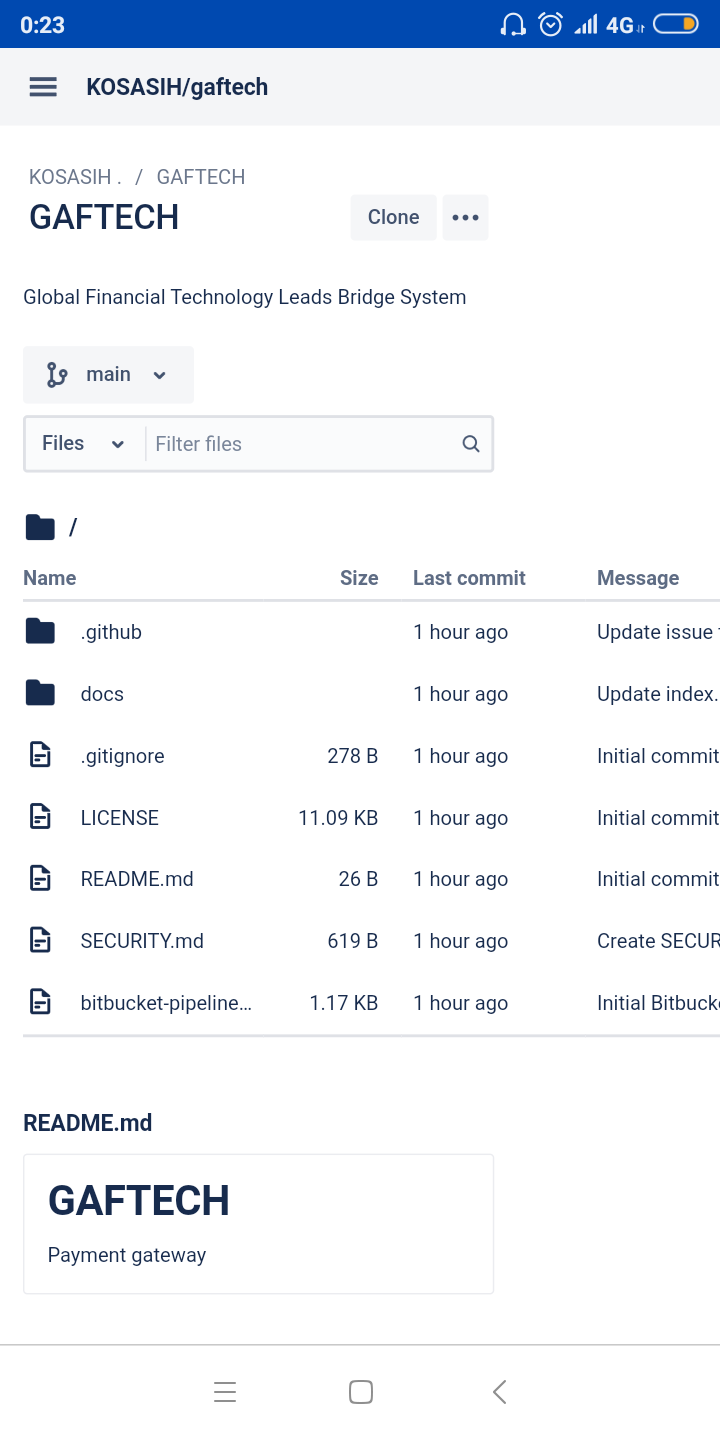Open the LICENSE file link
This screenshot has width=720, height=1440.
coord(120,818)
